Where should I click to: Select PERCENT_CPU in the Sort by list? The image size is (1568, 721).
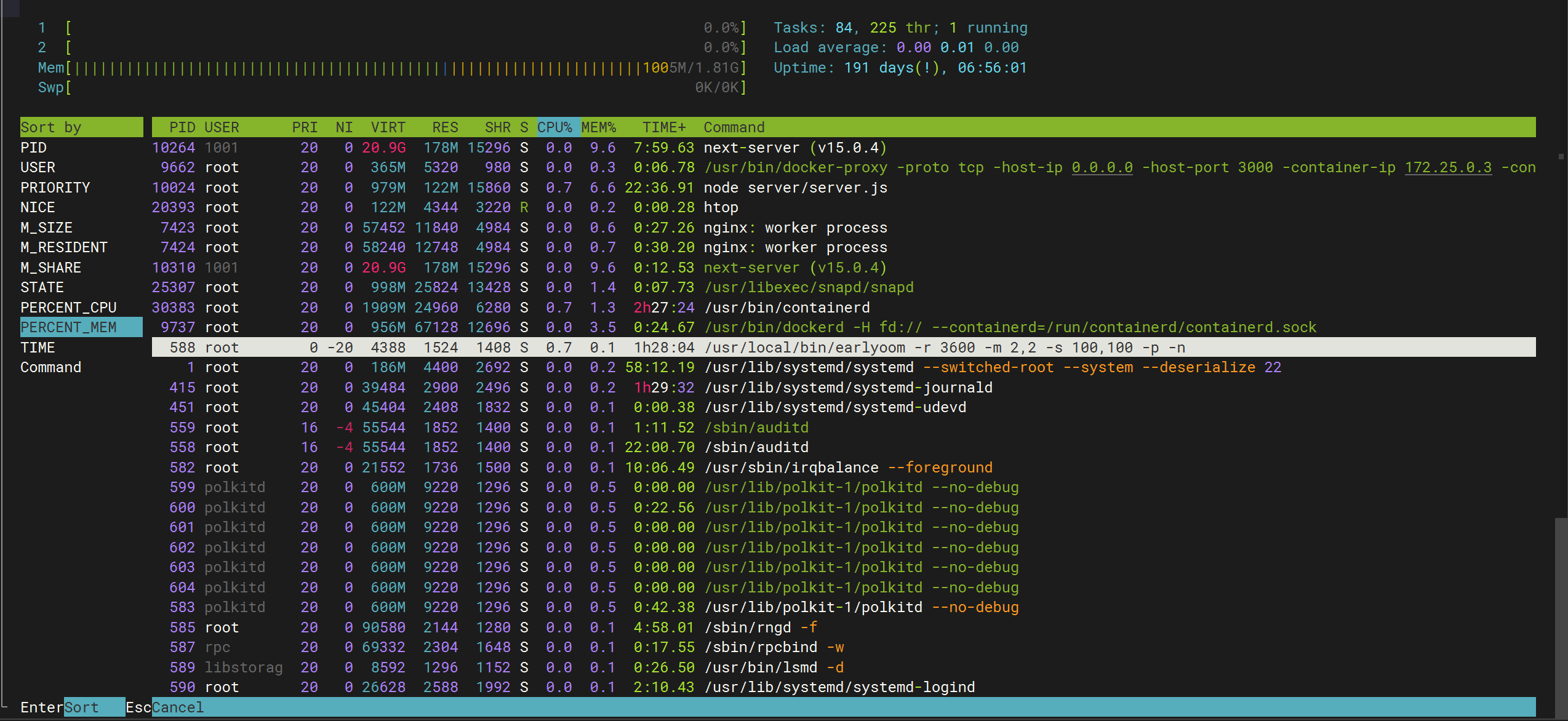68,308
